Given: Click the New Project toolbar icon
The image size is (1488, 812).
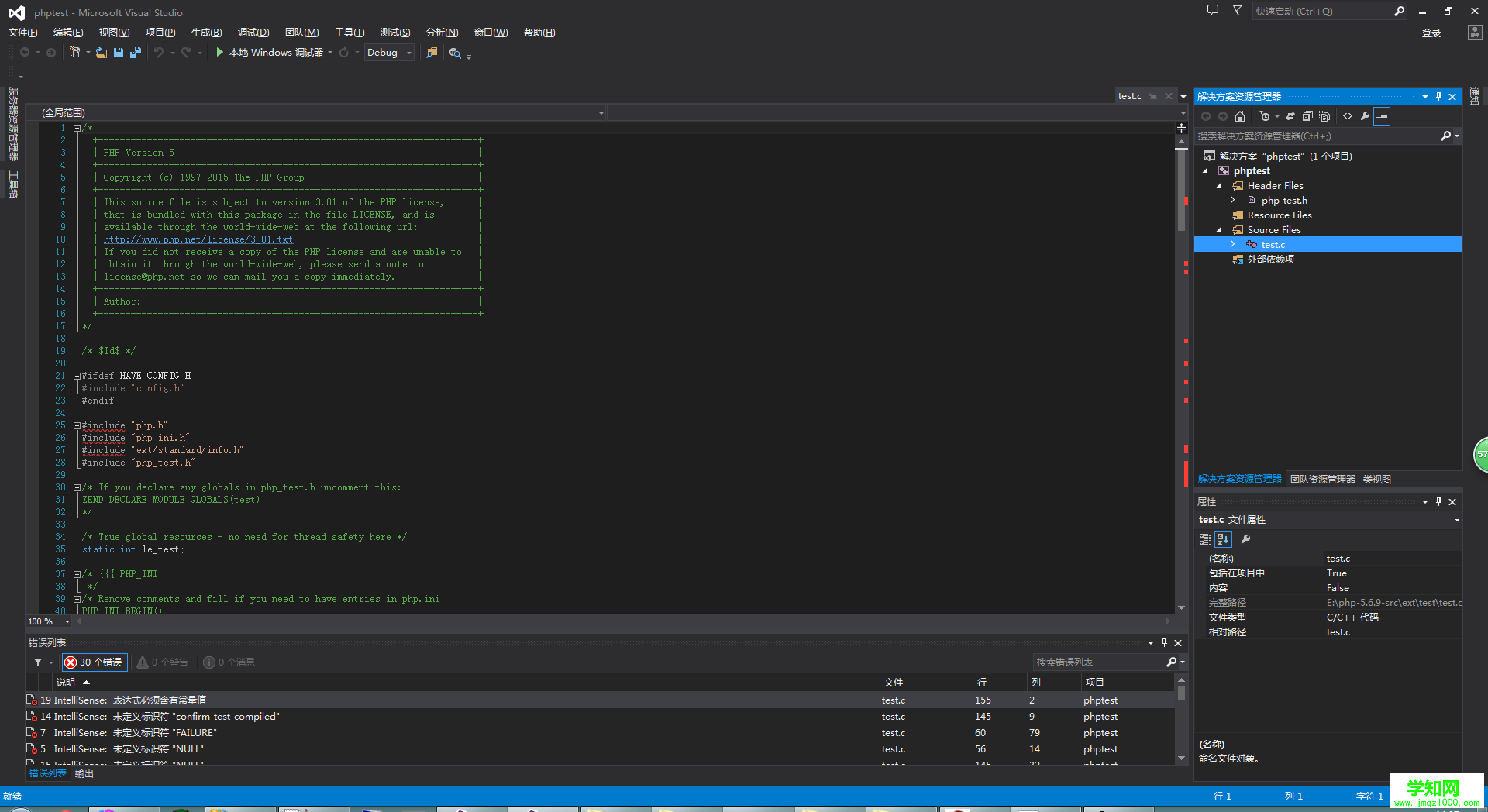Looking at the screenshot, I should point(75,52).
